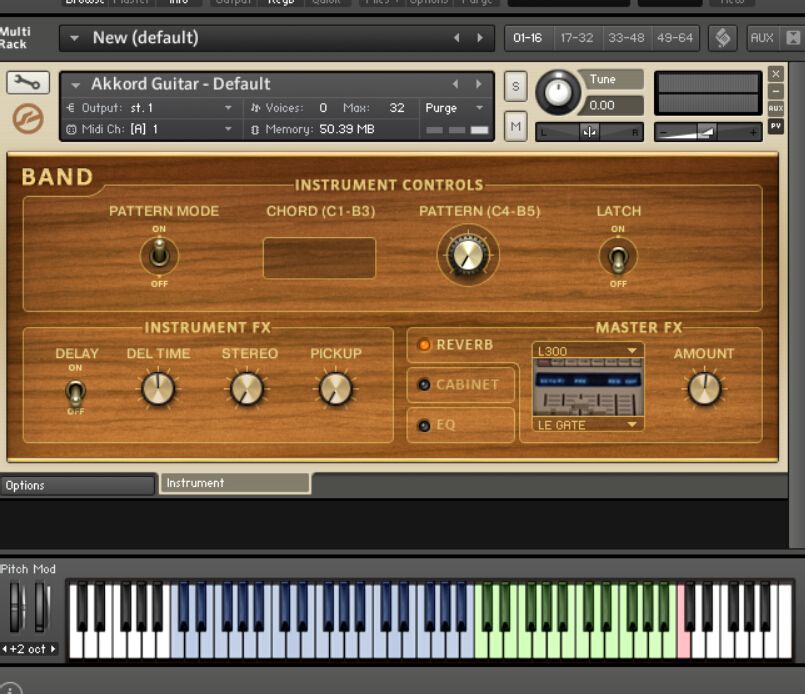Toggle the Latch switch
This screenshot has height=694, width=805.
(x=618, y=257)
